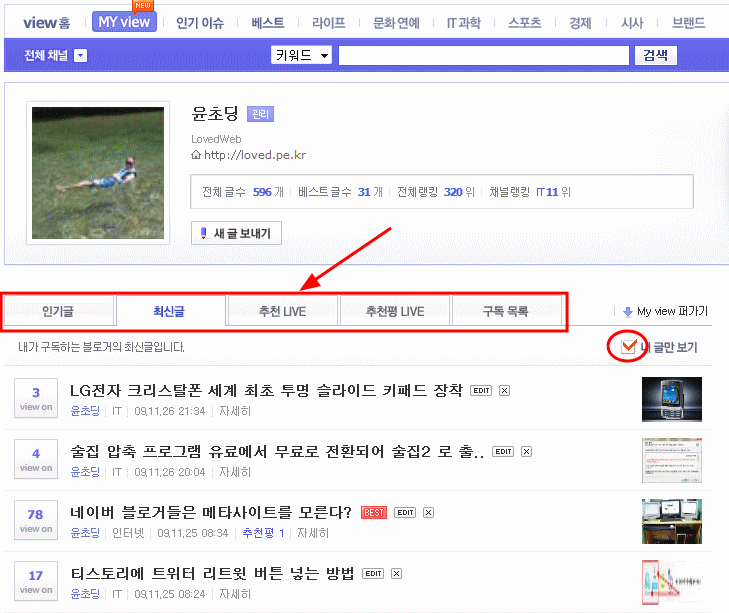This screenshot has height=613, width=729.
Task: Open the LG전자 크리스탈폰 post title
Action: [266, 390]
